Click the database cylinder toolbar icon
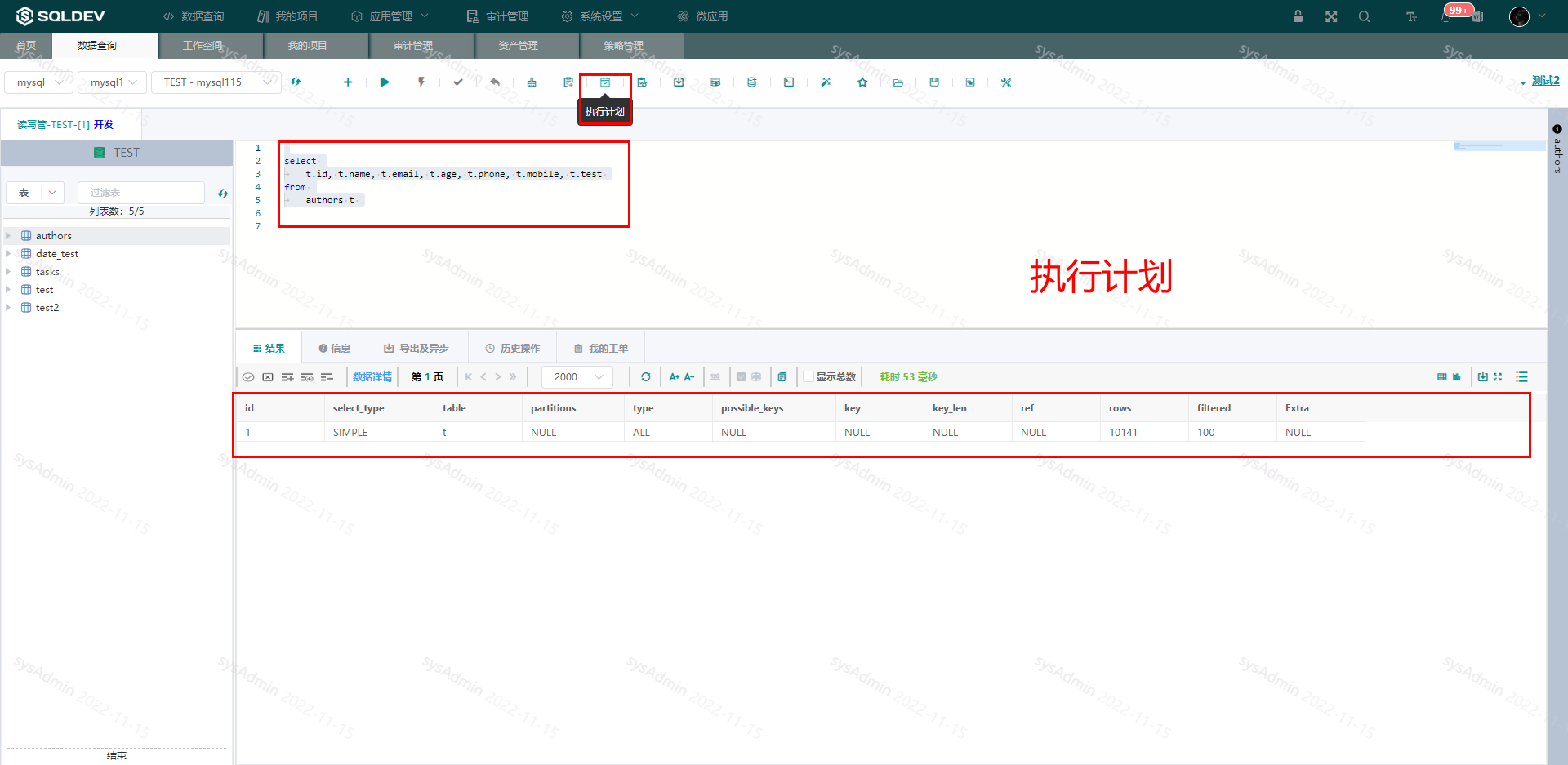This screenshot has height=765, width=1568. pyautogui.click(x=752, y=82)
